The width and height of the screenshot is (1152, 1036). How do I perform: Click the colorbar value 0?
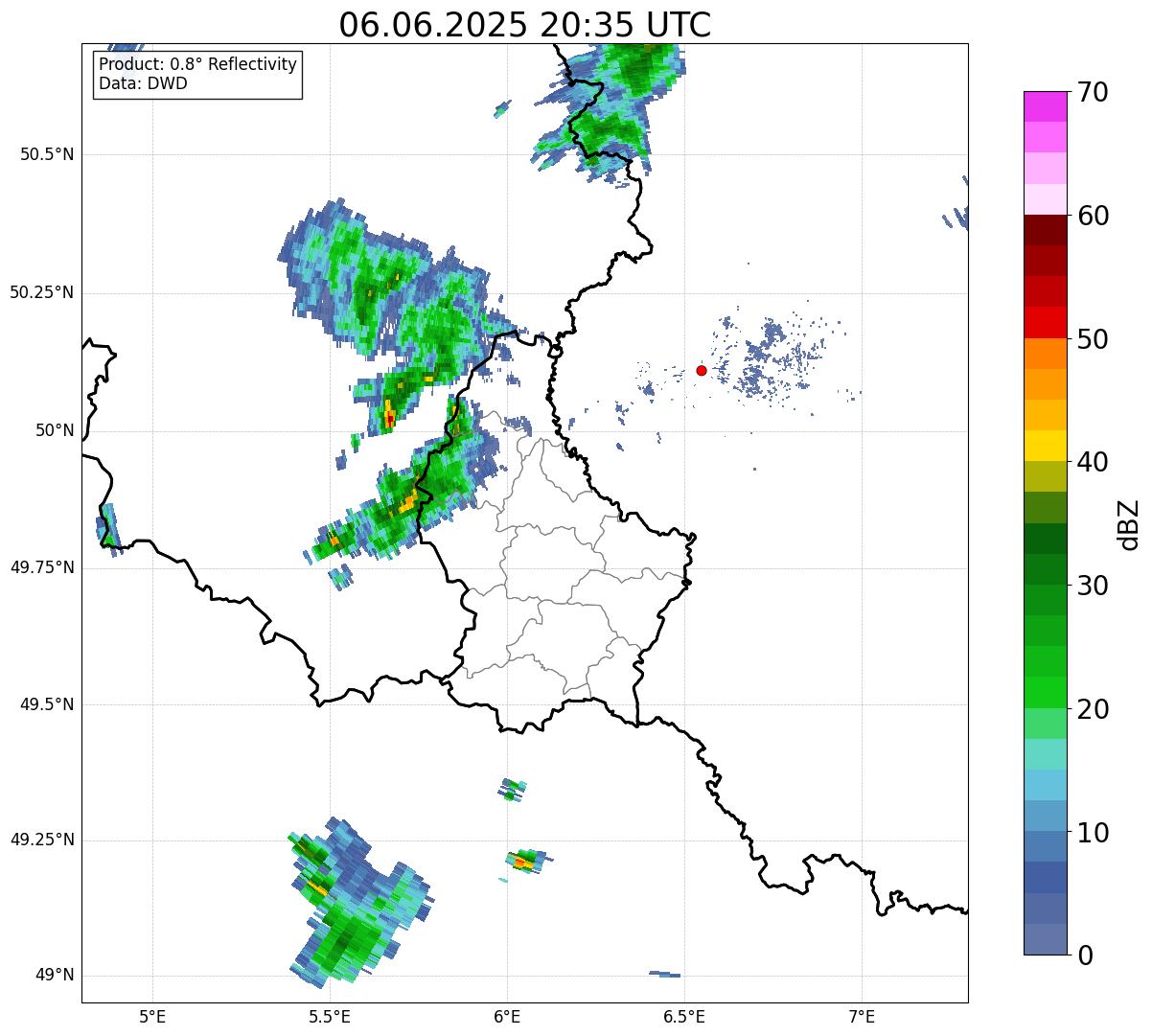(1084, 955)
